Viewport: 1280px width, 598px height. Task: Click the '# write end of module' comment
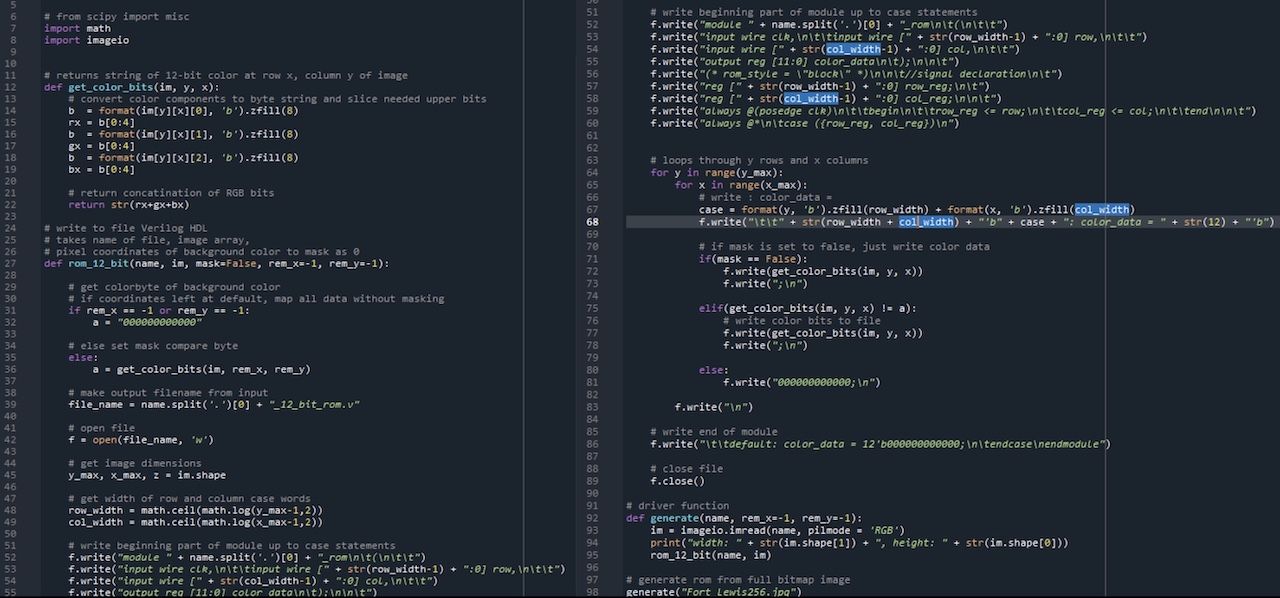[x=714, y=432]
